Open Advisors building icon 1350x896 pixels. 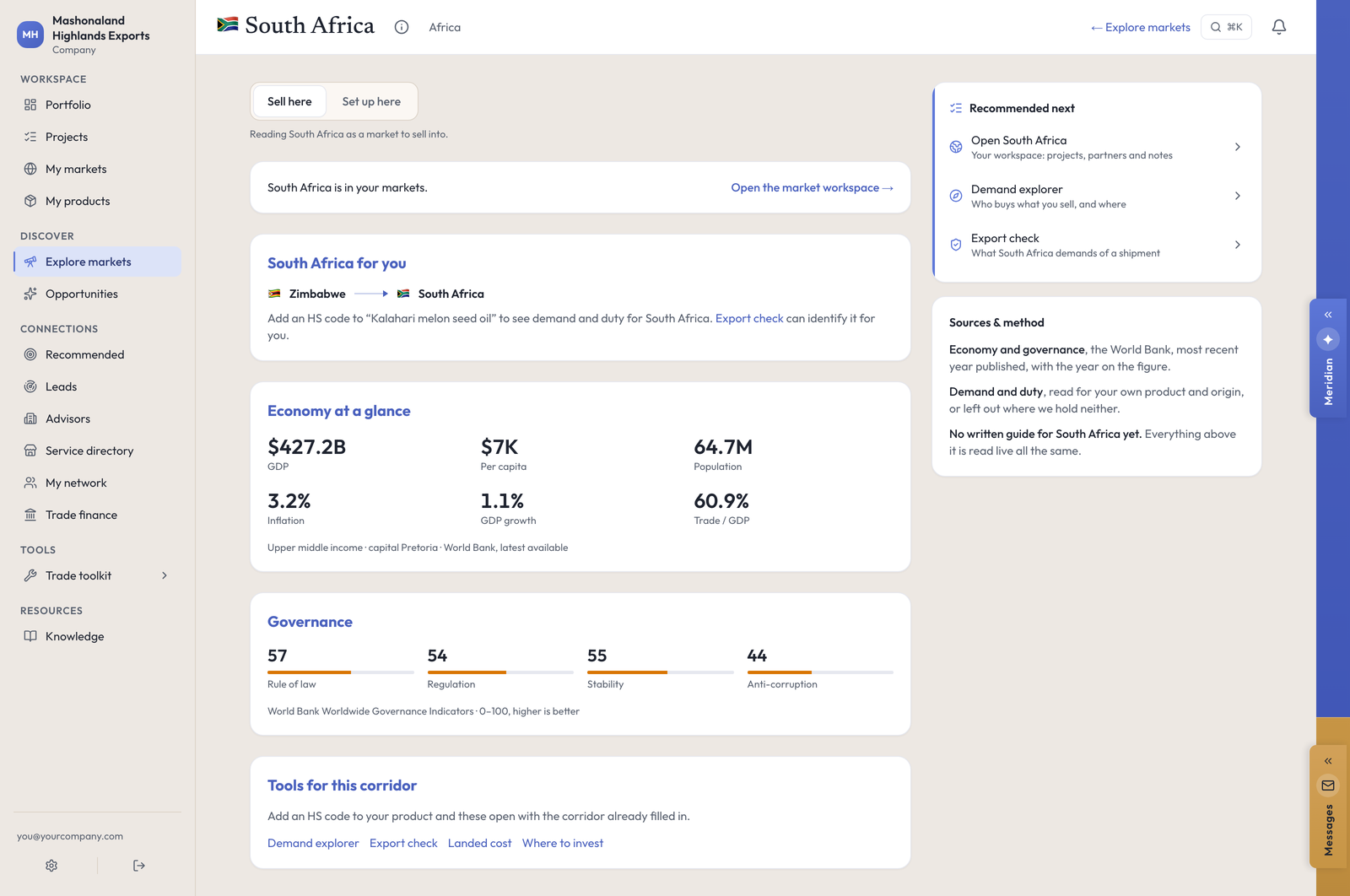30,418
